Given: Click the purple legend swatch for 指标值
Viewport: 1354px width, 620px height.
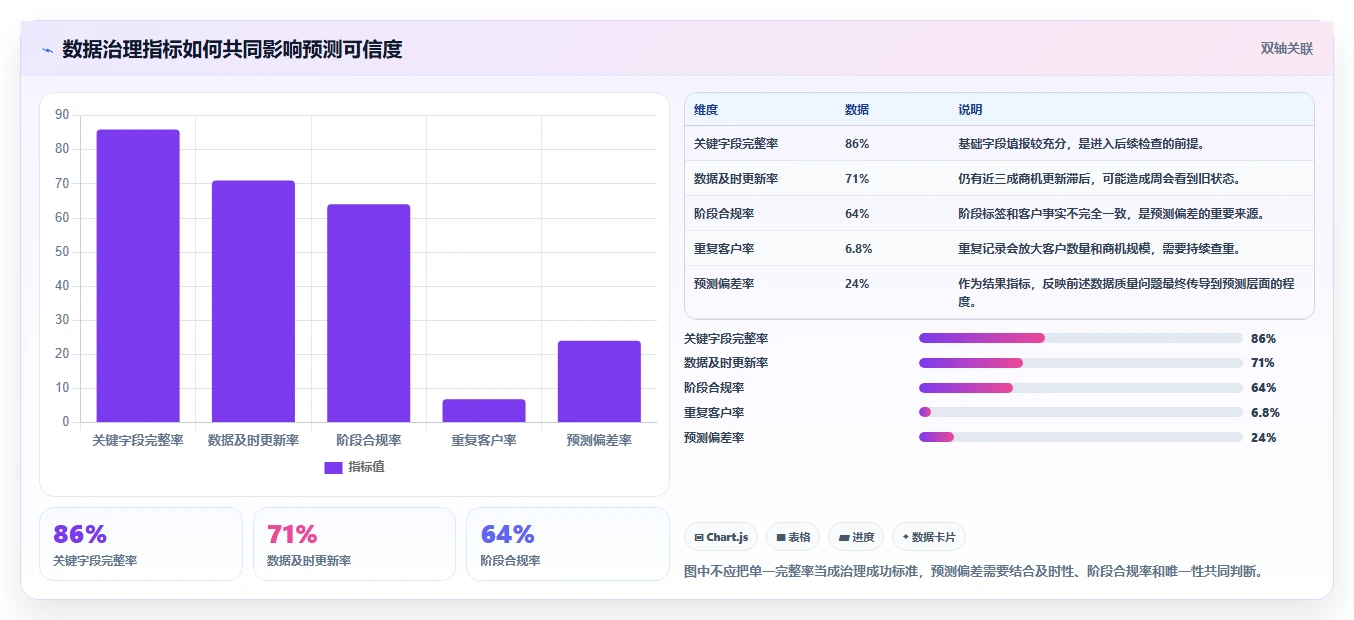Looking at the screenshot, I should [333, 467].
